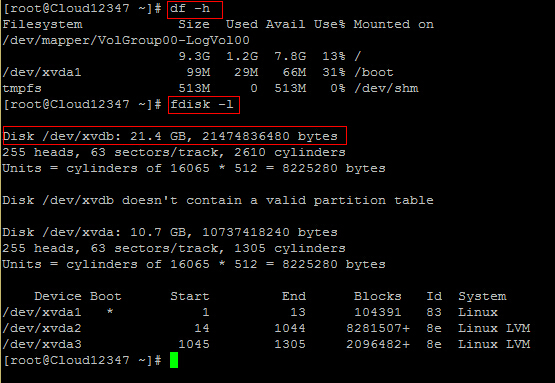Click the '83' partition Id
The height and width of the screenshot is (383, 555).
pos(434,312)
